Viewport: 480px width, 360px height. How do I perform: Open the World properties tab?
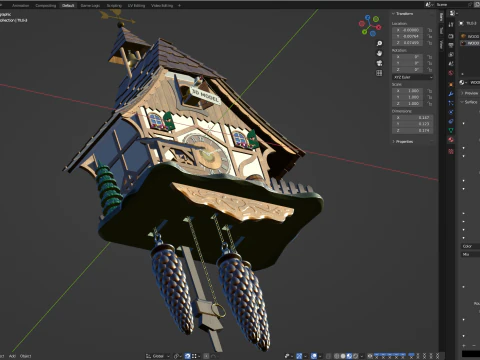[x=451, y=73]
